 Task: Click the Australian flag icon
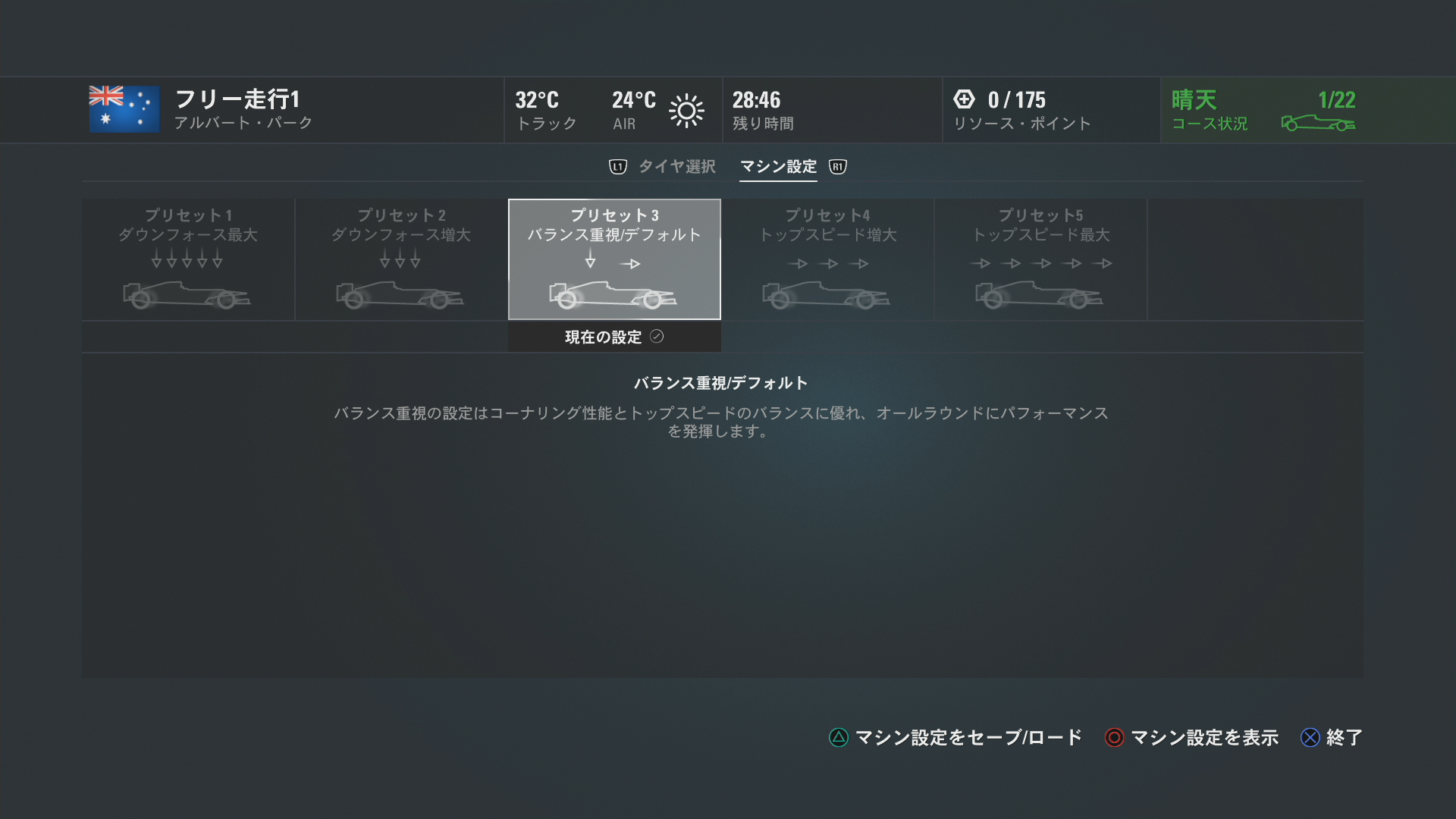[124, 109]
